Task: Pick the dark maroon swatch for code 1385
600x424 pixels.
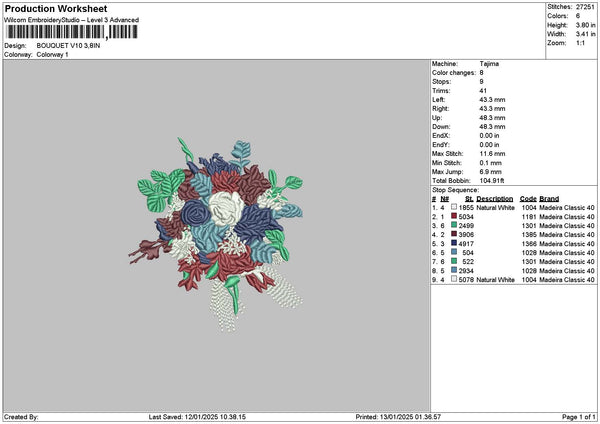Action: pos(454,234)
